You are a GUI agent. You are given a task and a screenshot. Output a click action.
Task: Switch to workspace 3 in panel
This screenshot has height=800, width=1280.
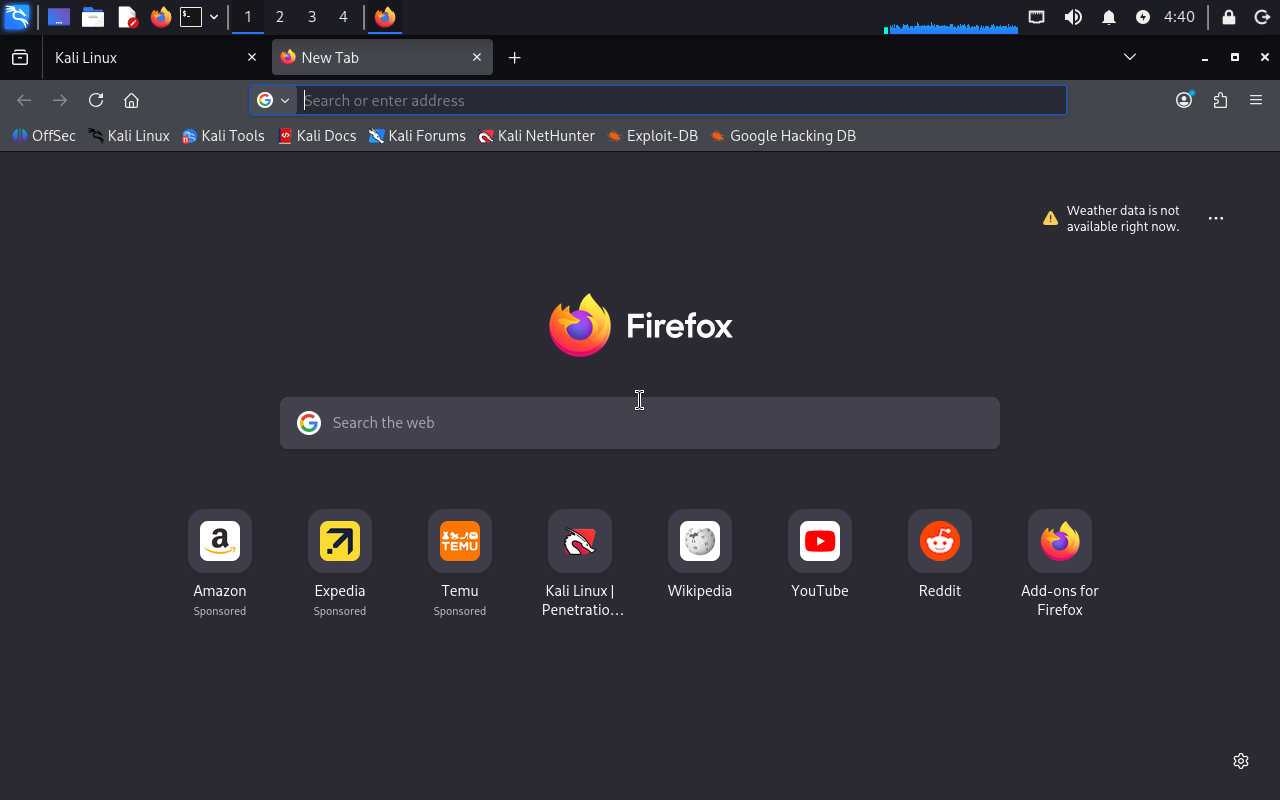click(312, 17)
